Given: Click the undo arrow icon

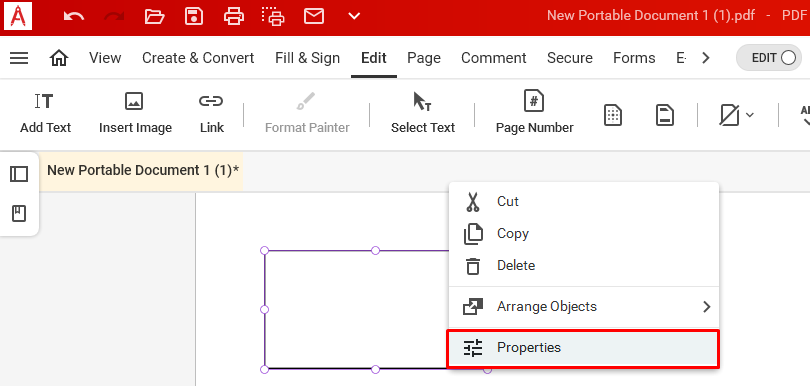Looking at the screenshot, I should point(74,17).
